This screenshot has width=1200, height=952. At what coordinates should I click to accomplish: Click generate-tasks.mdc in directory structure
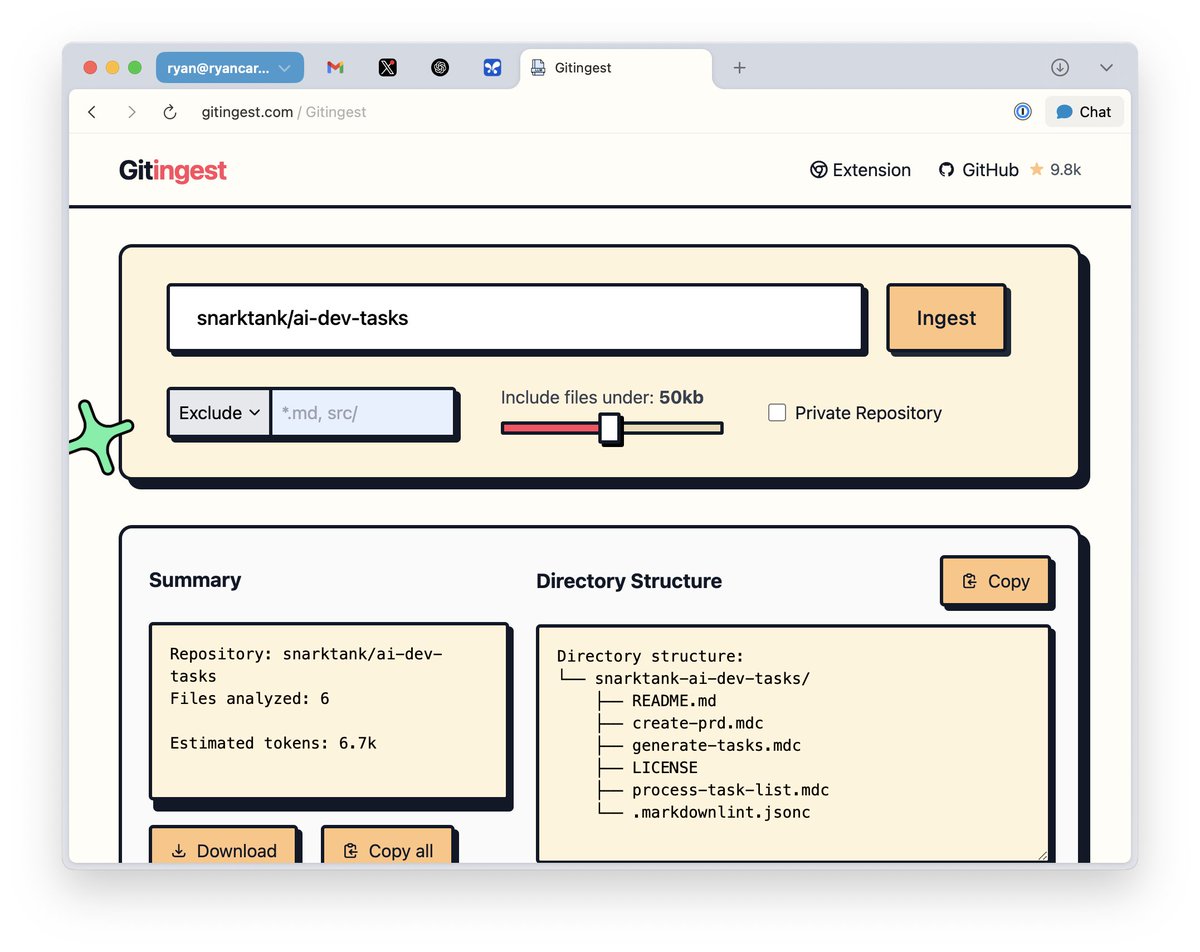click(x=716, y=746)
